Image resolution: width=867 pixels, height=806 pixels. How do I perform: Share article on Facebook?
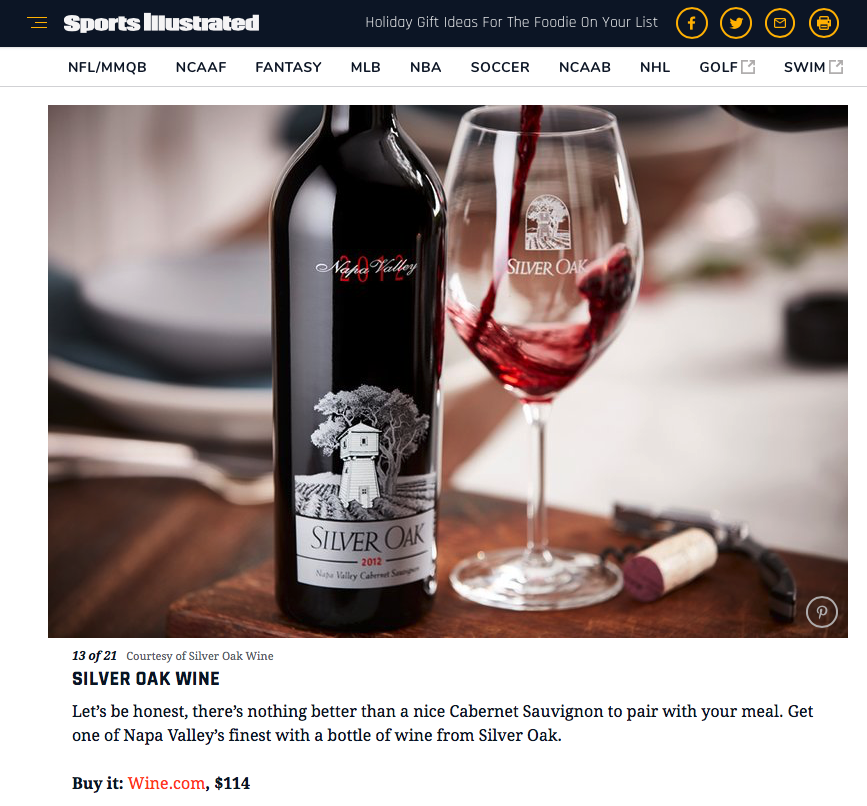coord(692,23)
